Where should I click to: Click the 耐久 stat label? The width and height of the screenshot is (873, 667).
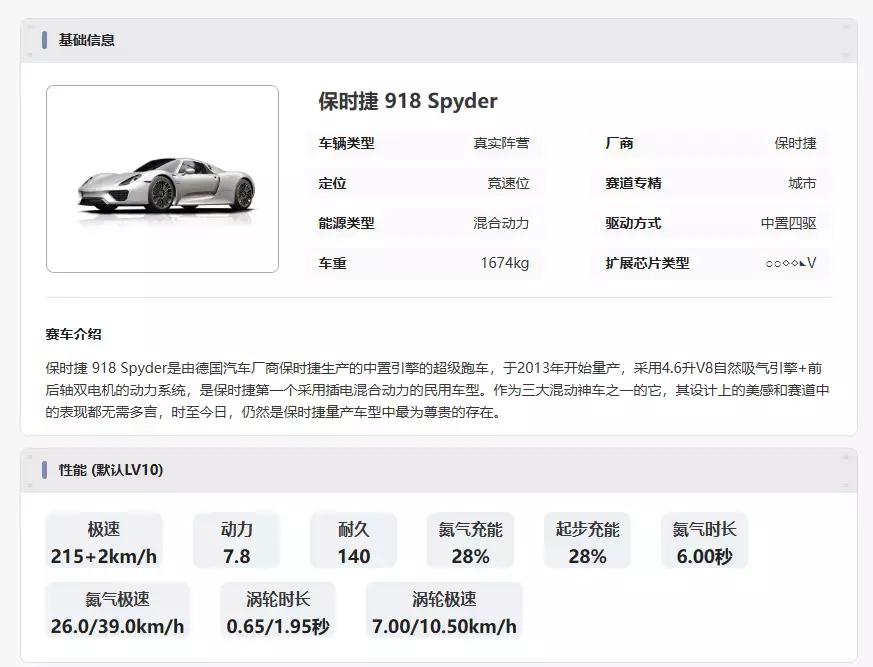click(x=354, y=529)
